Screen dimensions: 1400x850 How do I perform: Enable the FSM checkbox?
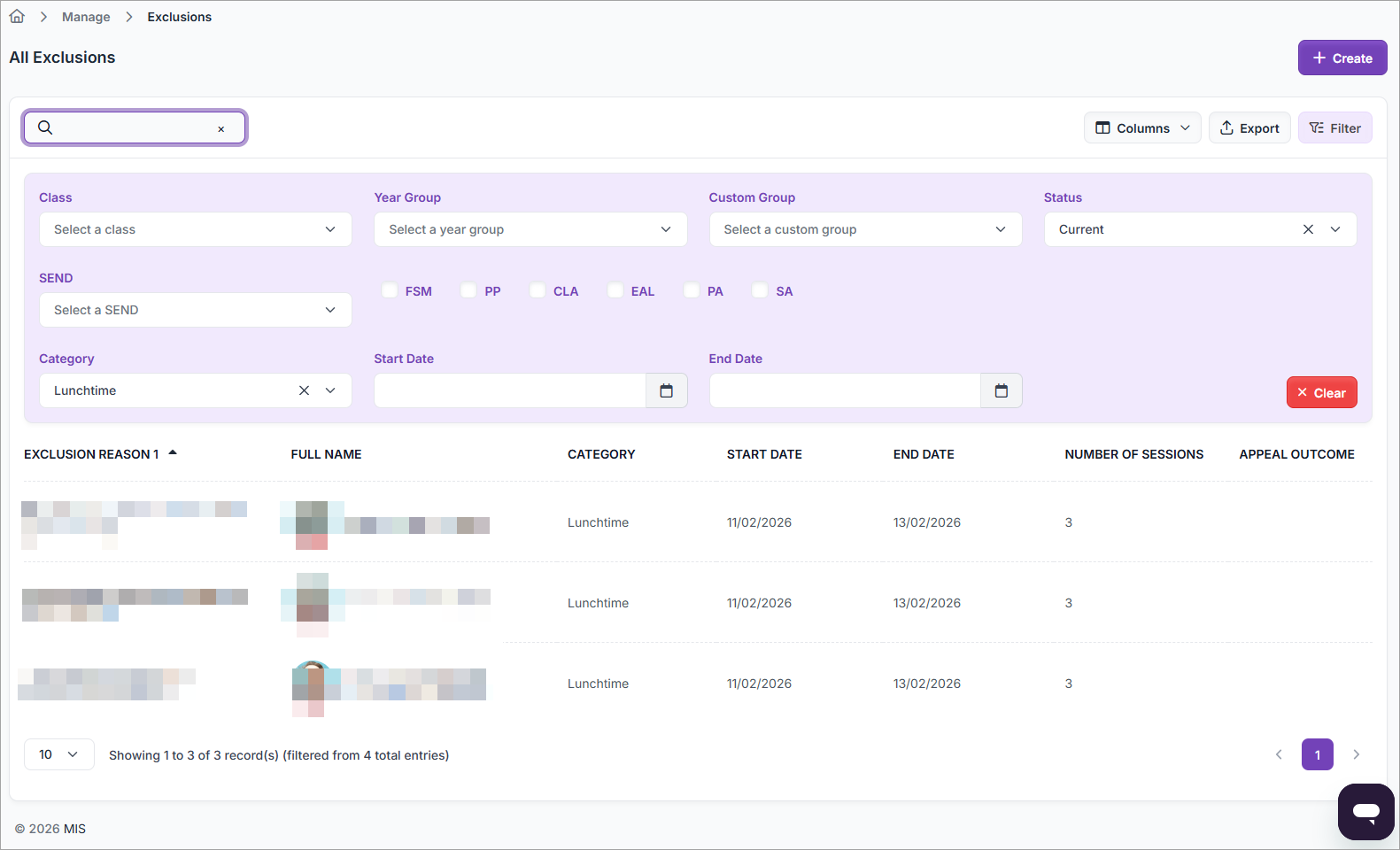pos(390,290)
